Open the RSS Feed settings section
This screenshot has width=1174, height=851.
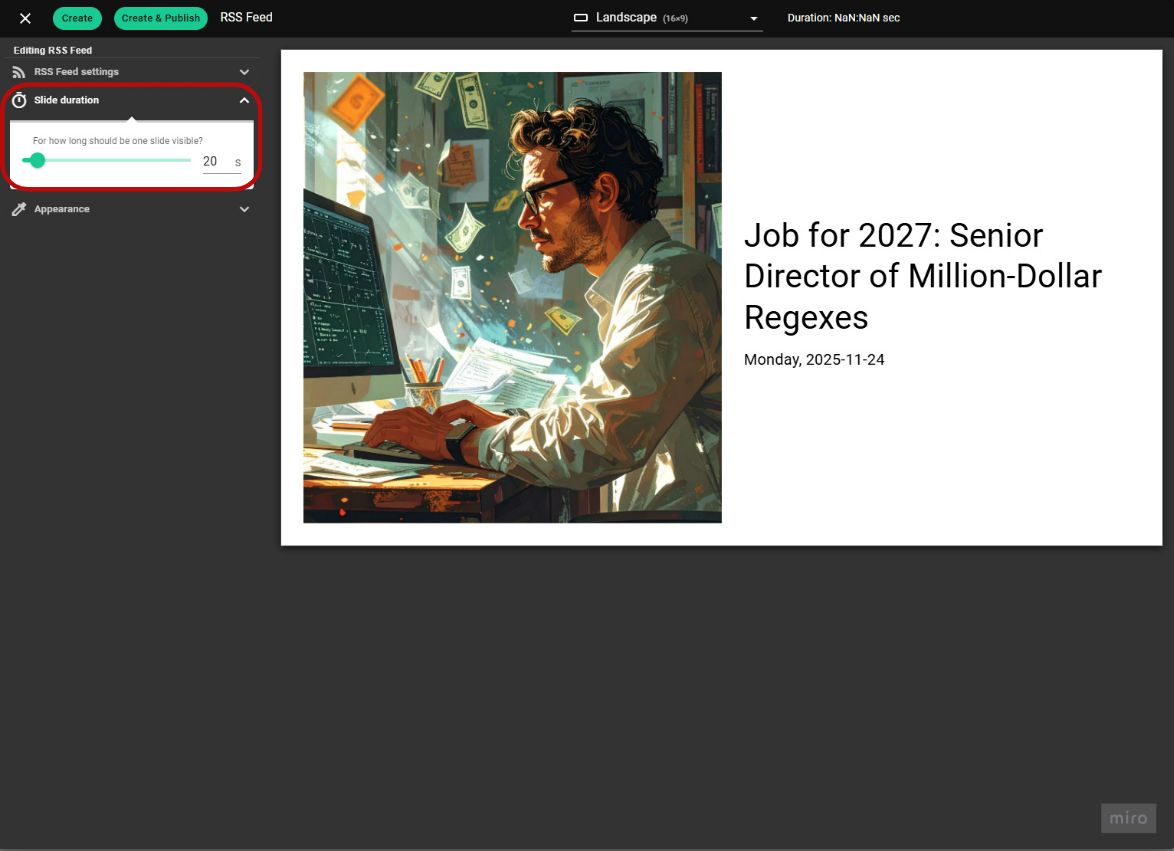[131, 72]
